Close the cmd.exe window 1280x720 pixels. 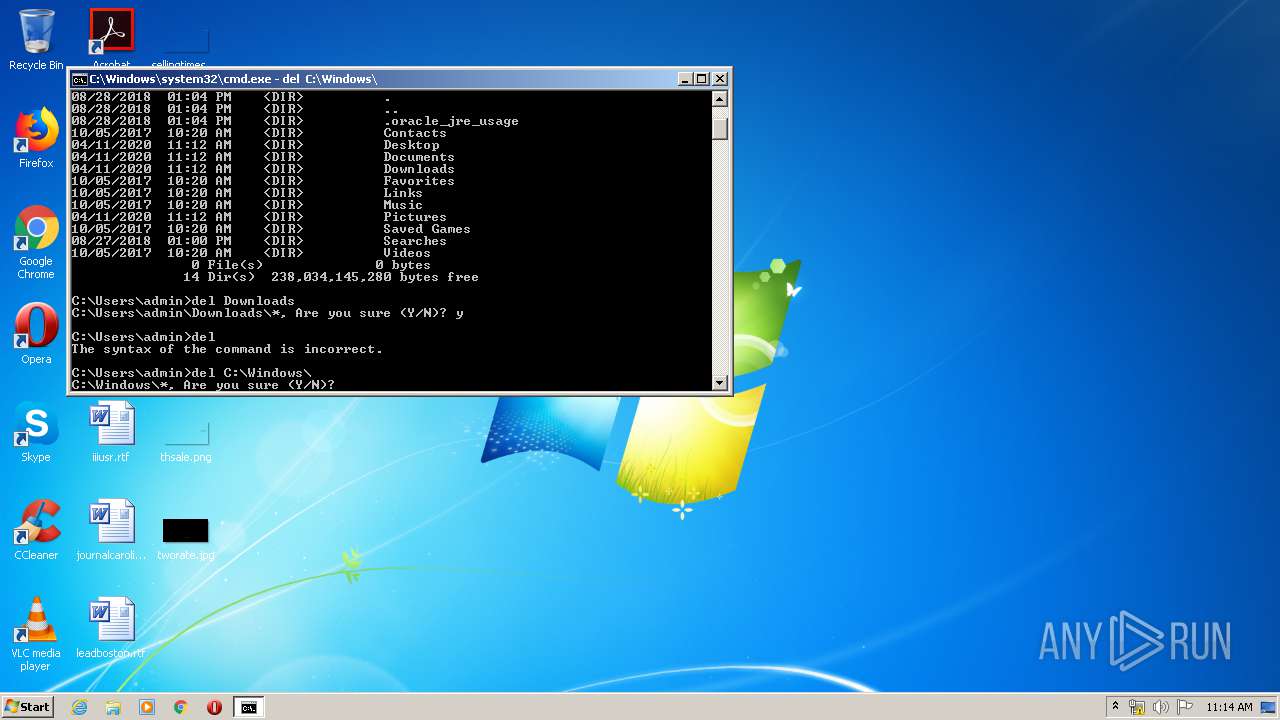[720, 79]
